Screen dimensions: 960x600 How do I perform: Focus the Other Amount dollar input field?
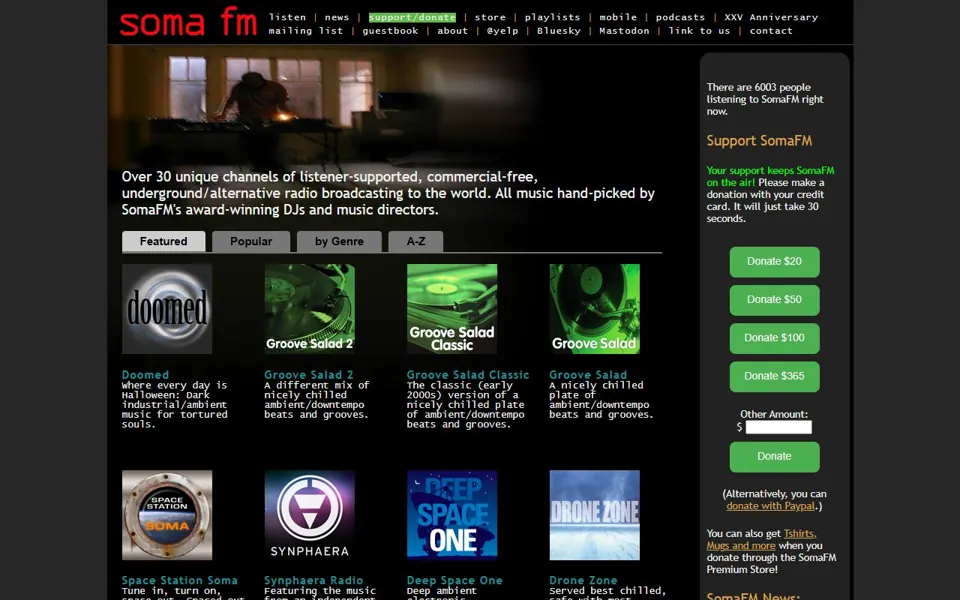[778, 427]
